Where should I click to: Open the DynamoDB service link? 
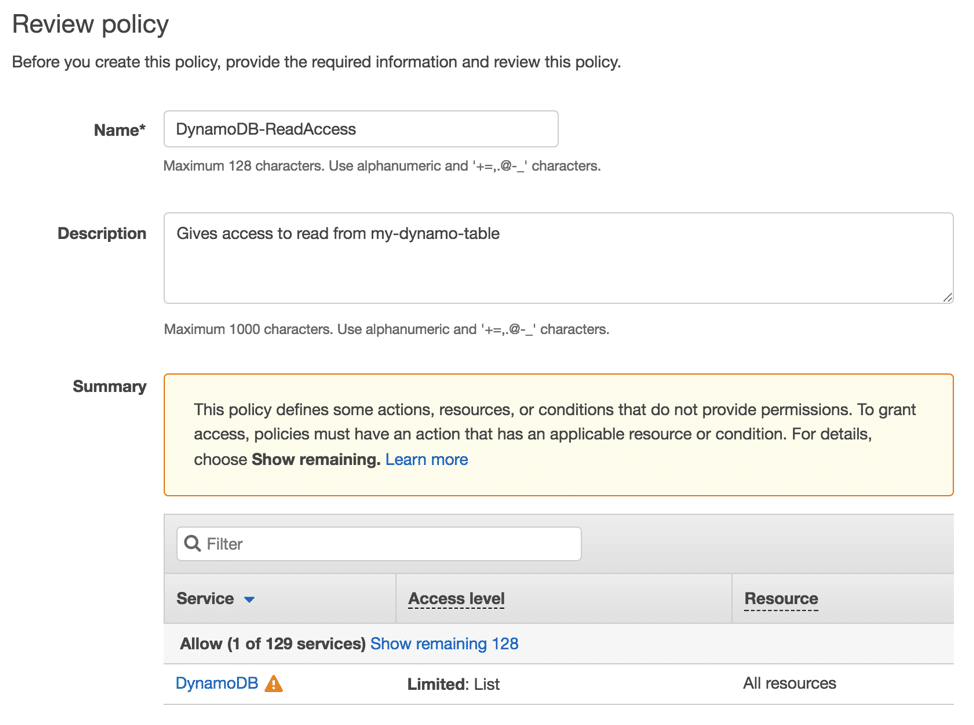217,683
